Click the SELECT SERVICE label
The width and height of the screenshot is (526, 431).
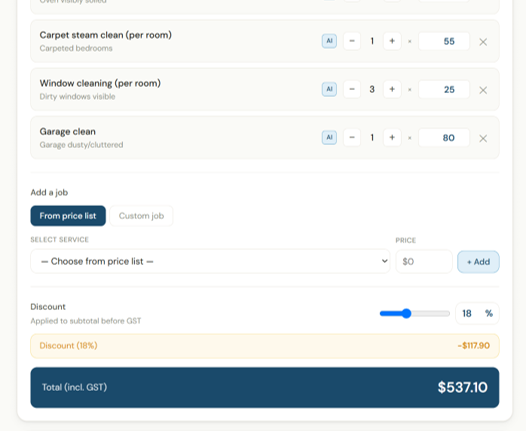[60, 239]
